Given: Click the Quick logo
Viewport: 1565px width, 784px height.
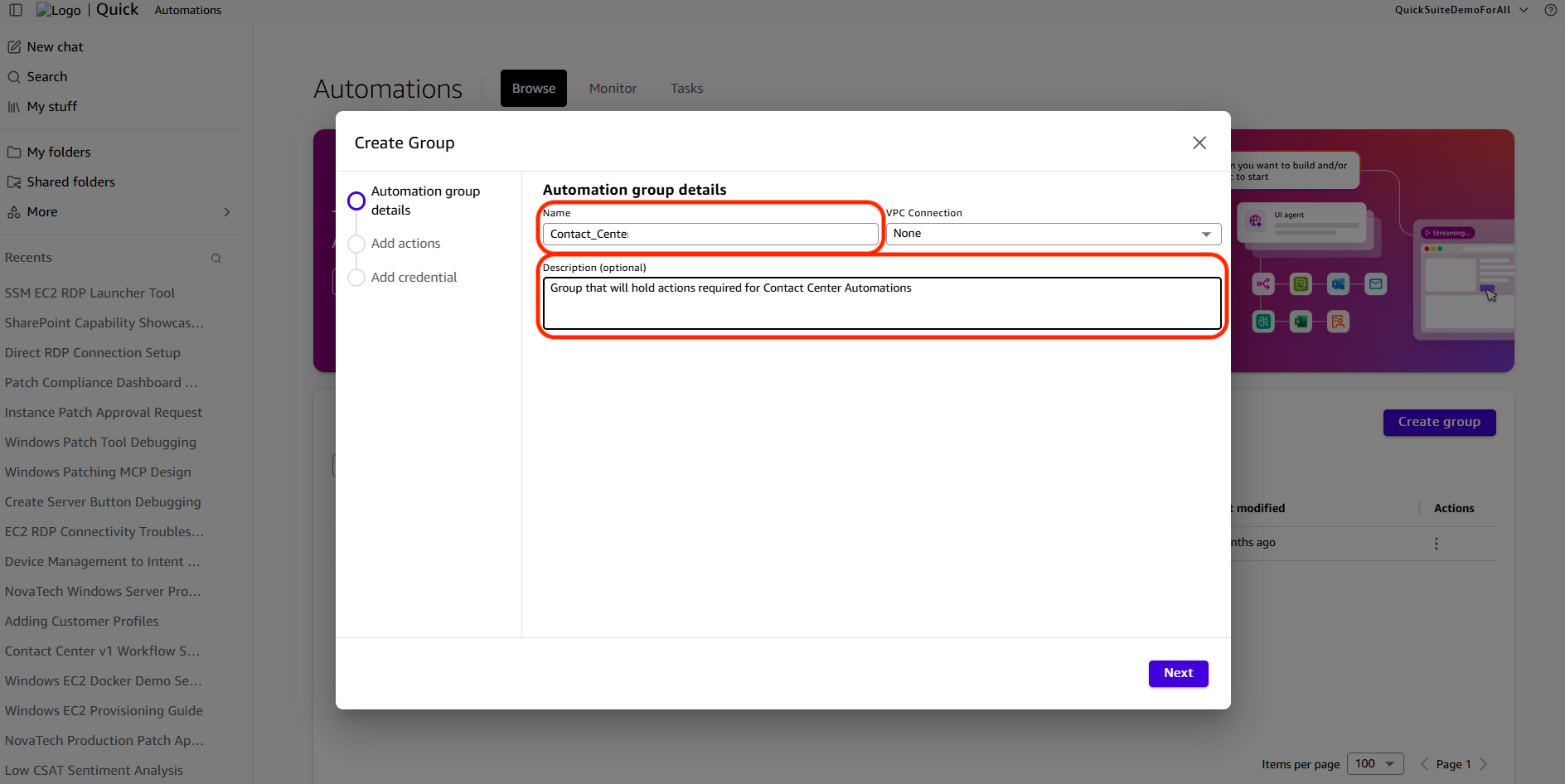Looking at the screenshot, I should pos(87,10).
